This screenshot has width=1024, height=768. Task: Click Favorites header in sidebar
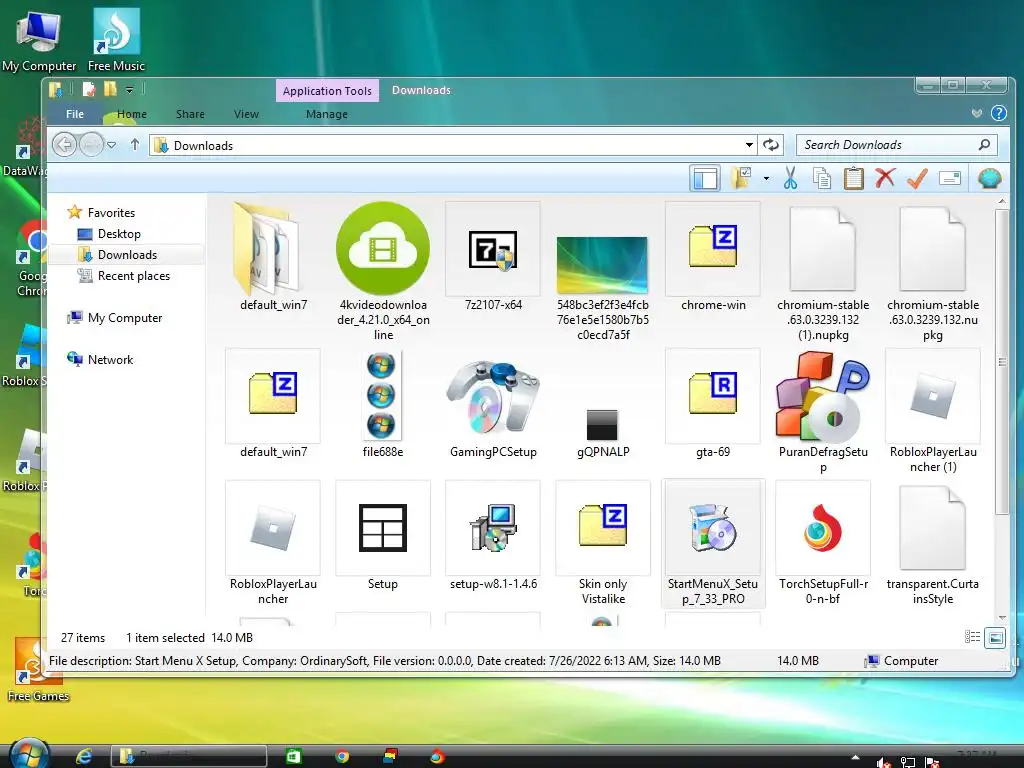click(x=111, y=212)
